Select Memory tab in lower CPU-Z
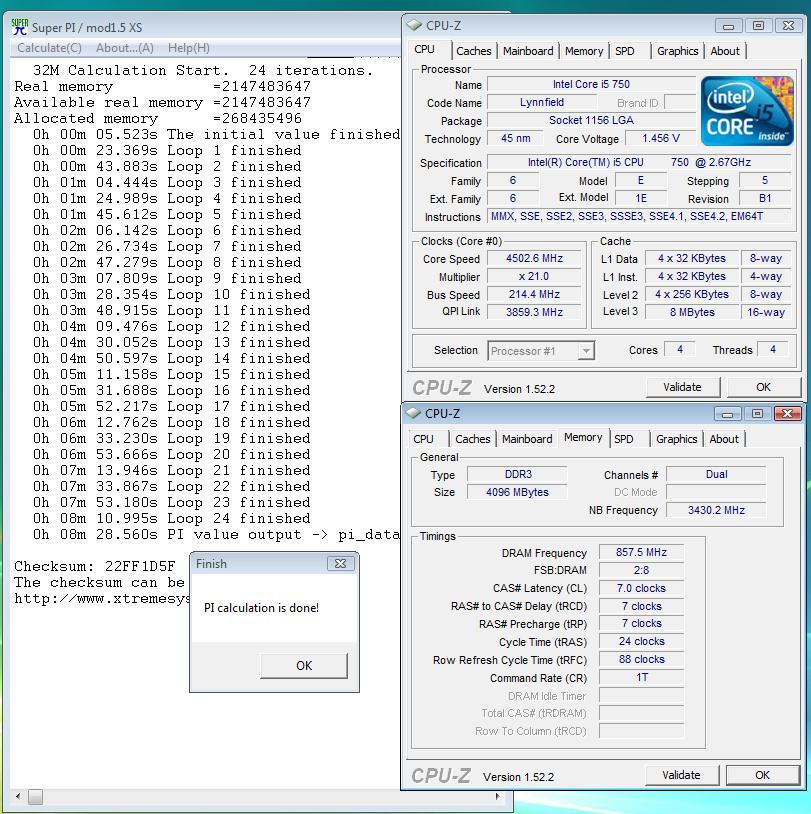Screen dimensions: 811x814 click(x=583, y=437)
